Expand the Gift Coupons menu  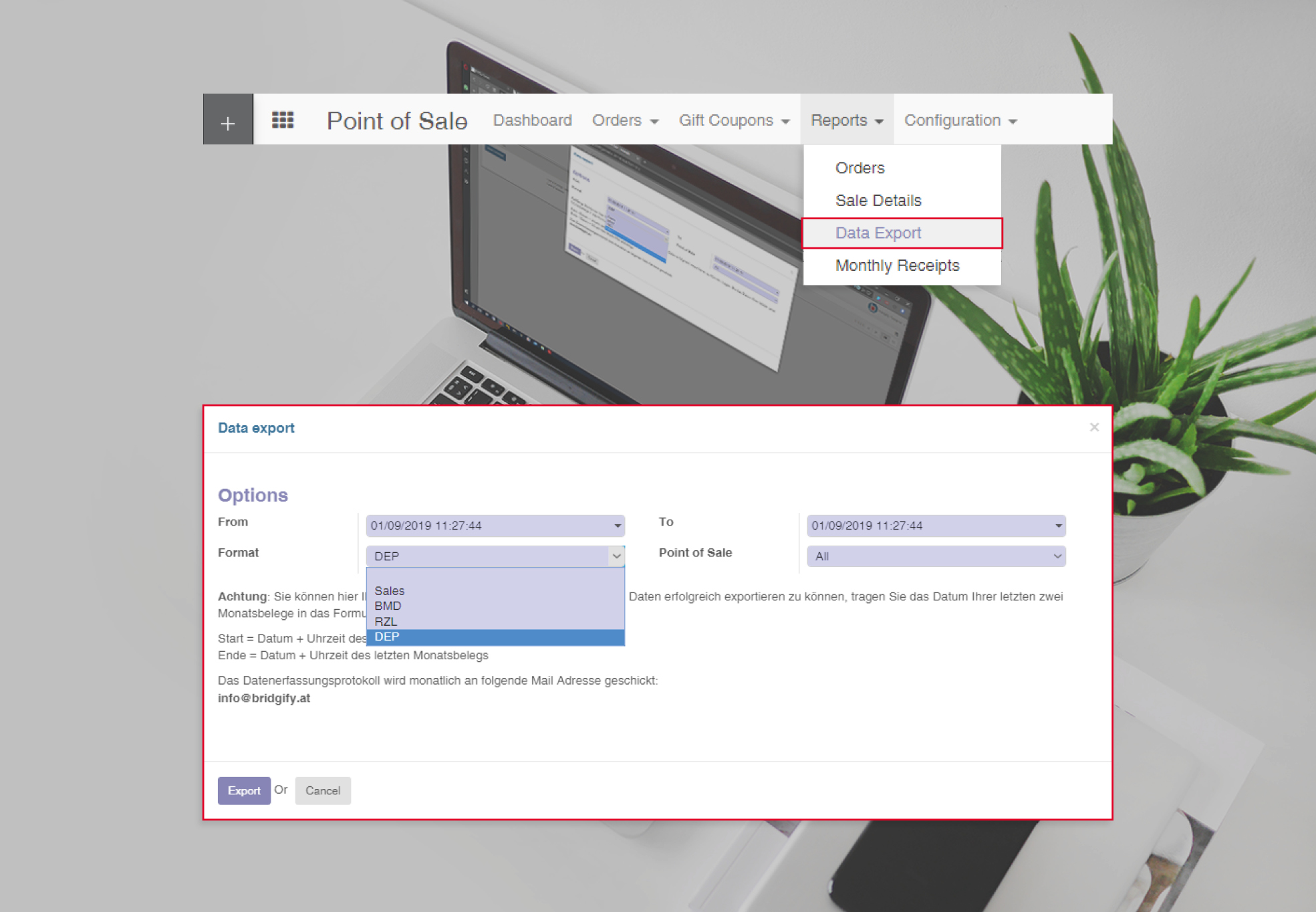pyautogui.click(x=734, y=120)
